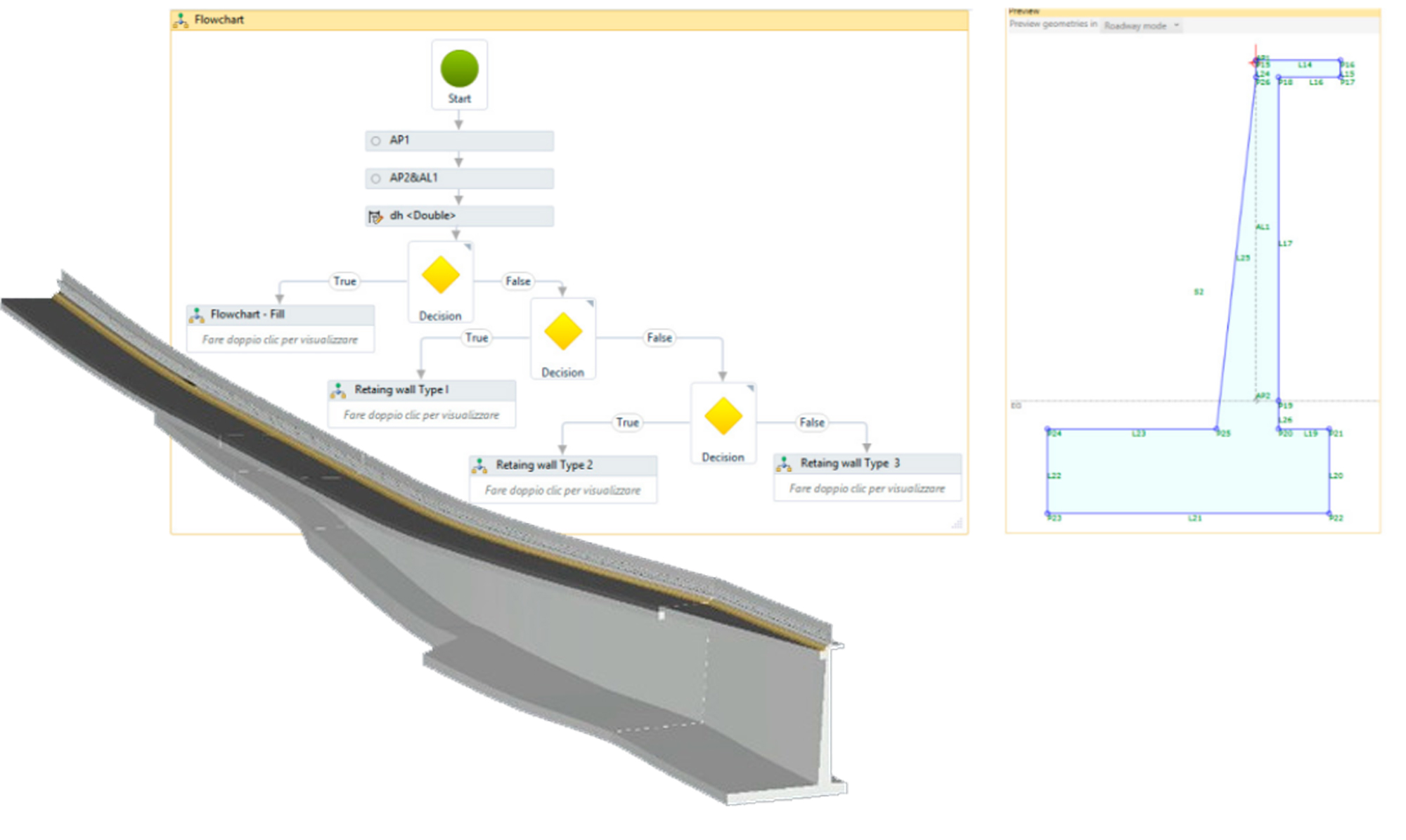This screenshot has width=1406, height=840.
Task: Select the AP2&AL1 geometry node
Action: (x=459, y=179)
